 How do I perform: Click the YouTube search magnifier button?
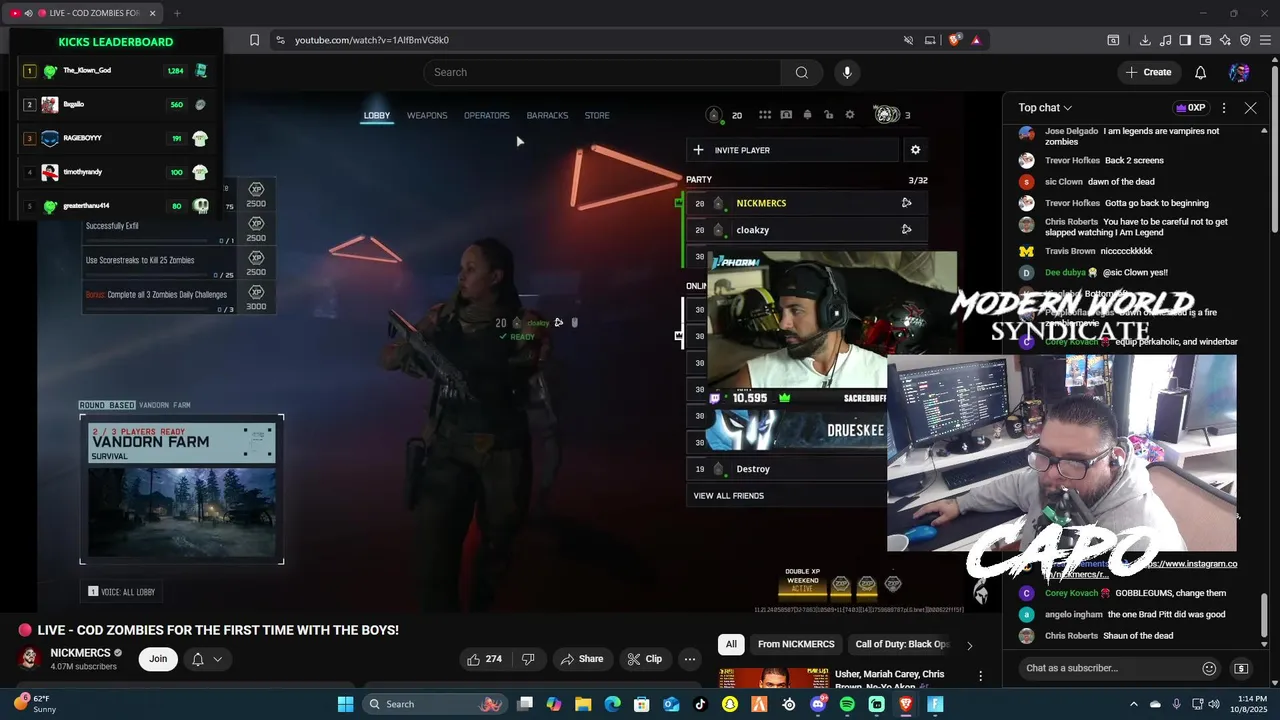coord(801,72)
